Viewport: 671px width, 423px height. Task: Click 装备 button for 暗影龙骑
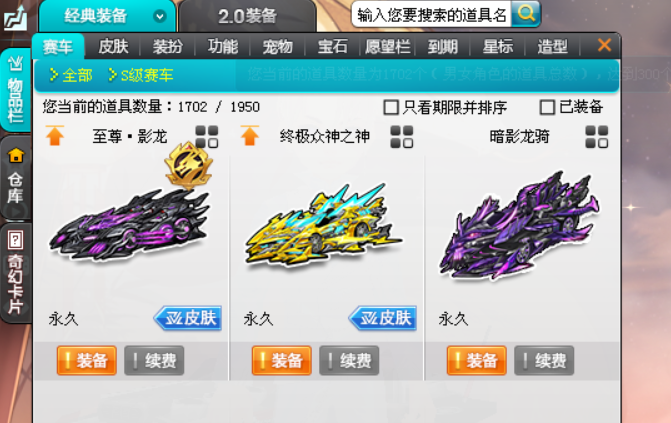(x=476, y=360)
